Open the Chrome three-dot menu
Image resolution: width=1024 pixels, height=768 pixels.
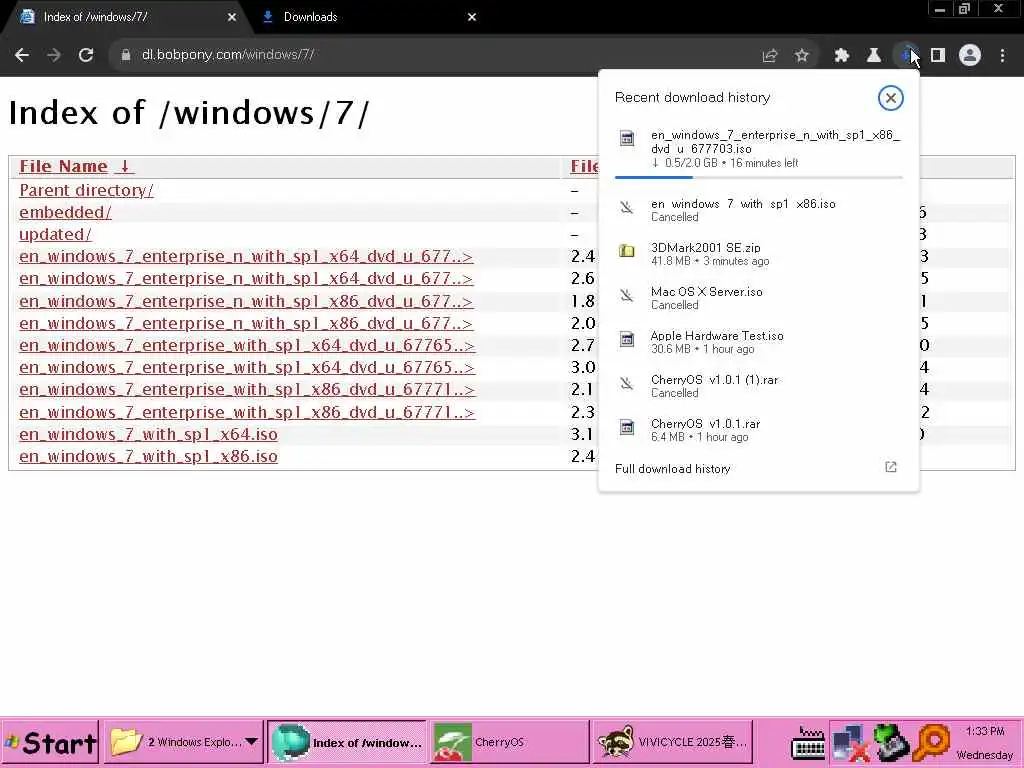(x=1002, y=56)
